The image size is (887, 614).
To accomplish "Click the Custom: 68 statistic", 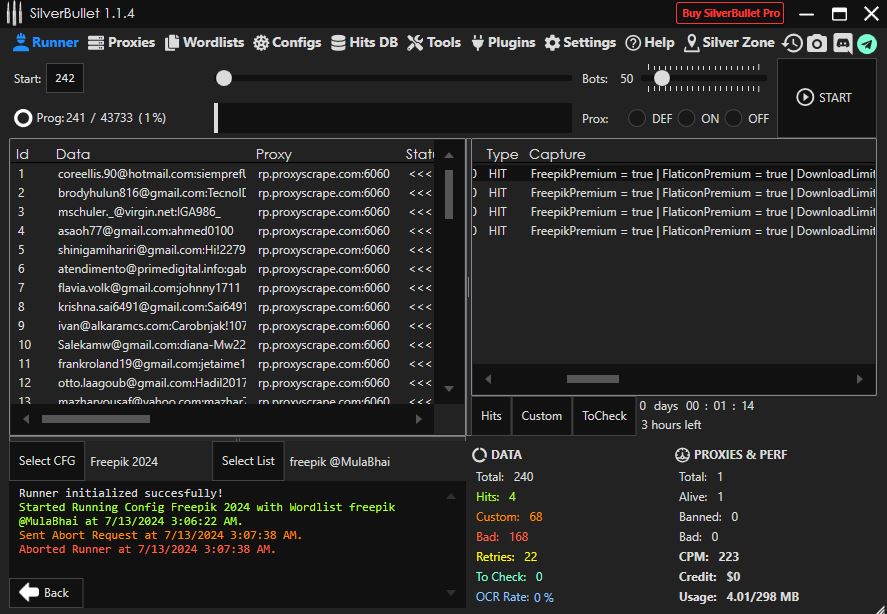I will tap(509, 517).
